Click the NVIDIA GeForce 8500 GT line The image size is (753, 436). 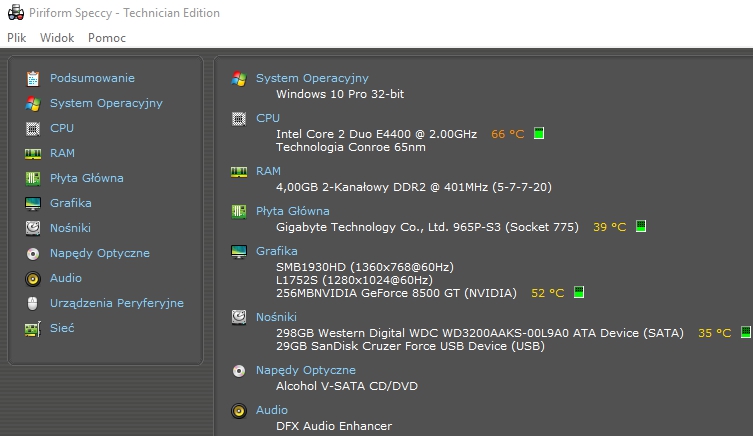(396, 293)
